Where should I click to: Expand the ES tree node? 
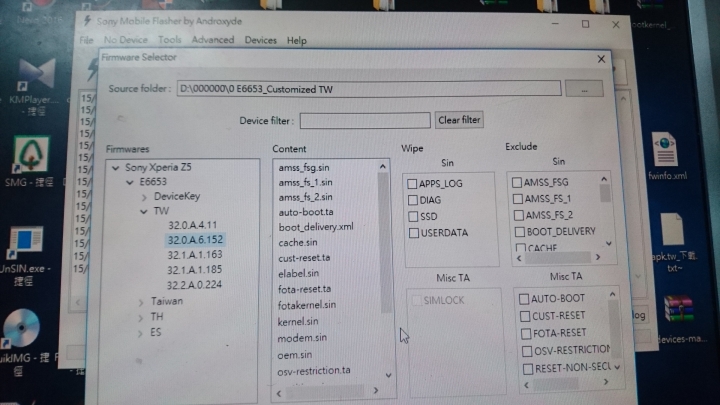(140, 333)
